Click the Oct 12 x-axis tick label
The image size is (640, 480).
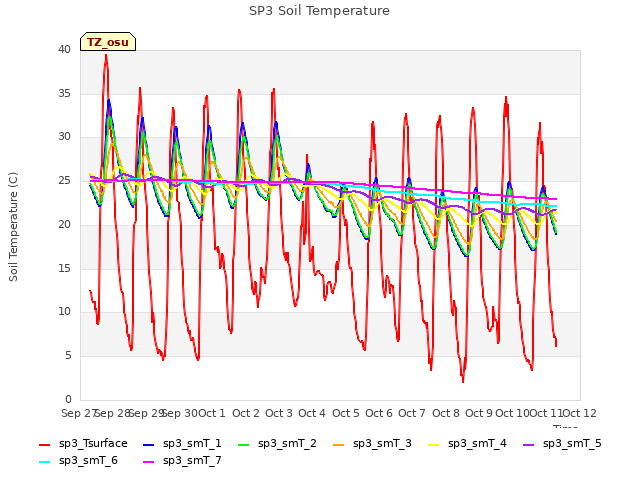coord(579,413)
